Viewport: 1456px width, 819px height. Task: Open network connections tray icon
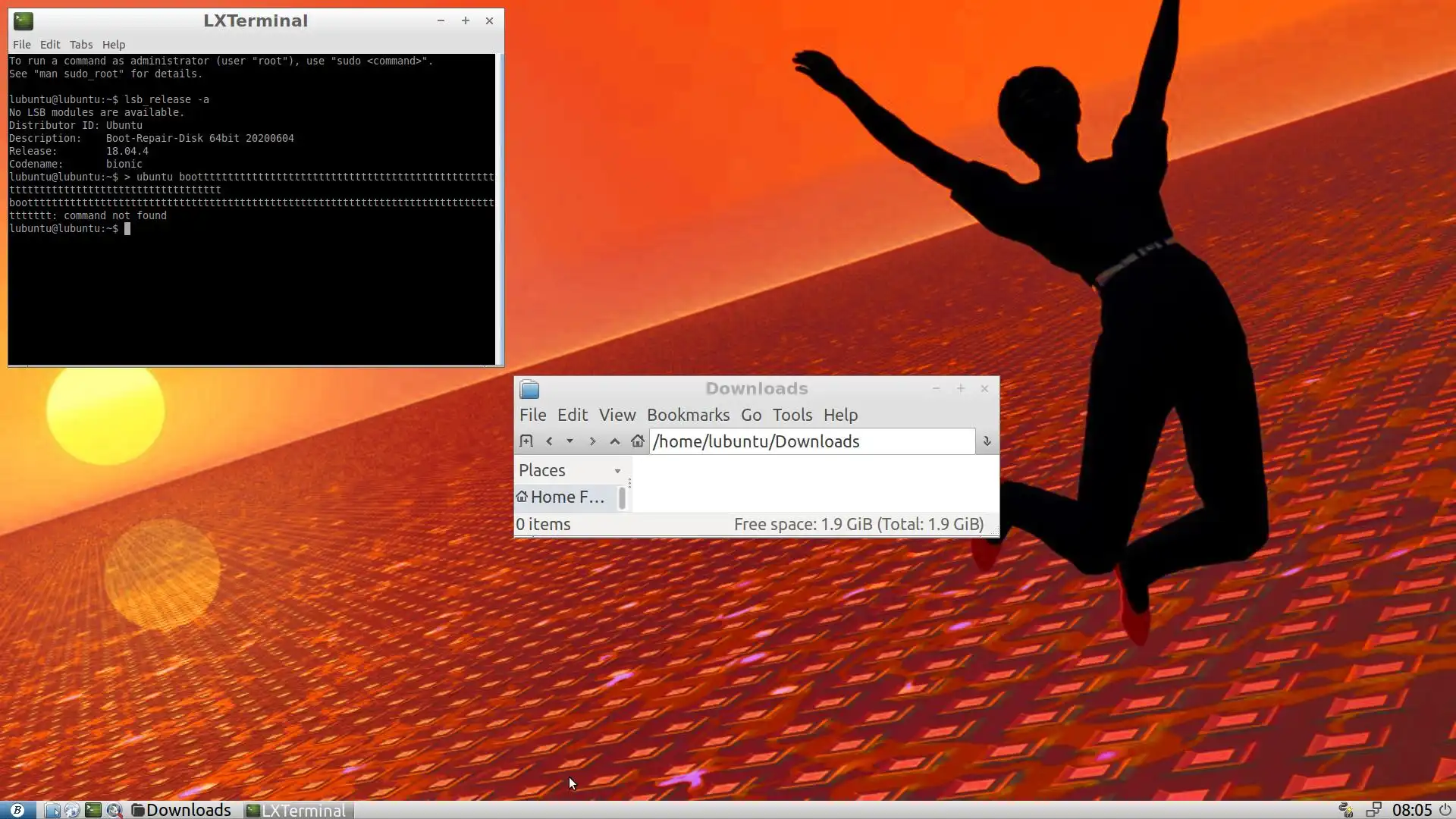click(x=1373, y=810)
